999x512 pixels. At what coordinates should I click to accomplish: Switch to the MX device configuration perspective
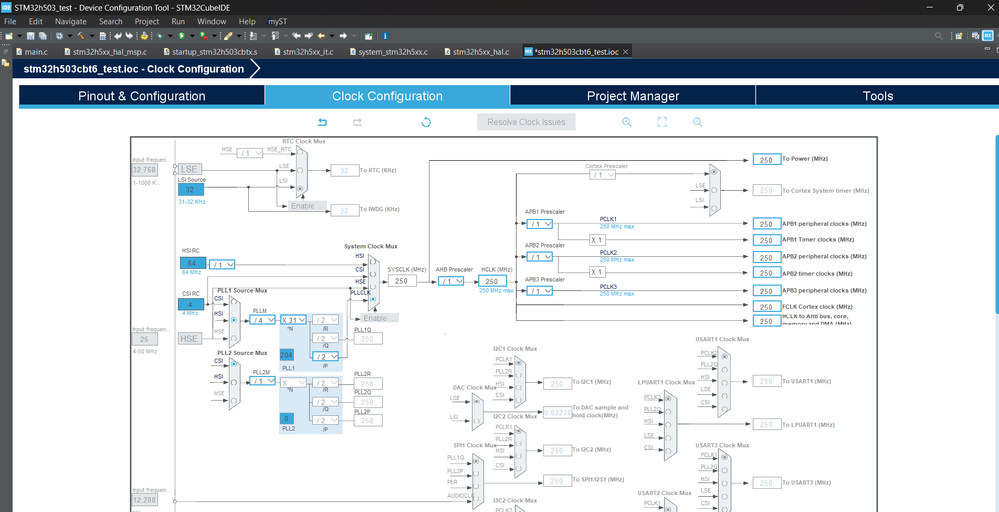pos(988,36)
